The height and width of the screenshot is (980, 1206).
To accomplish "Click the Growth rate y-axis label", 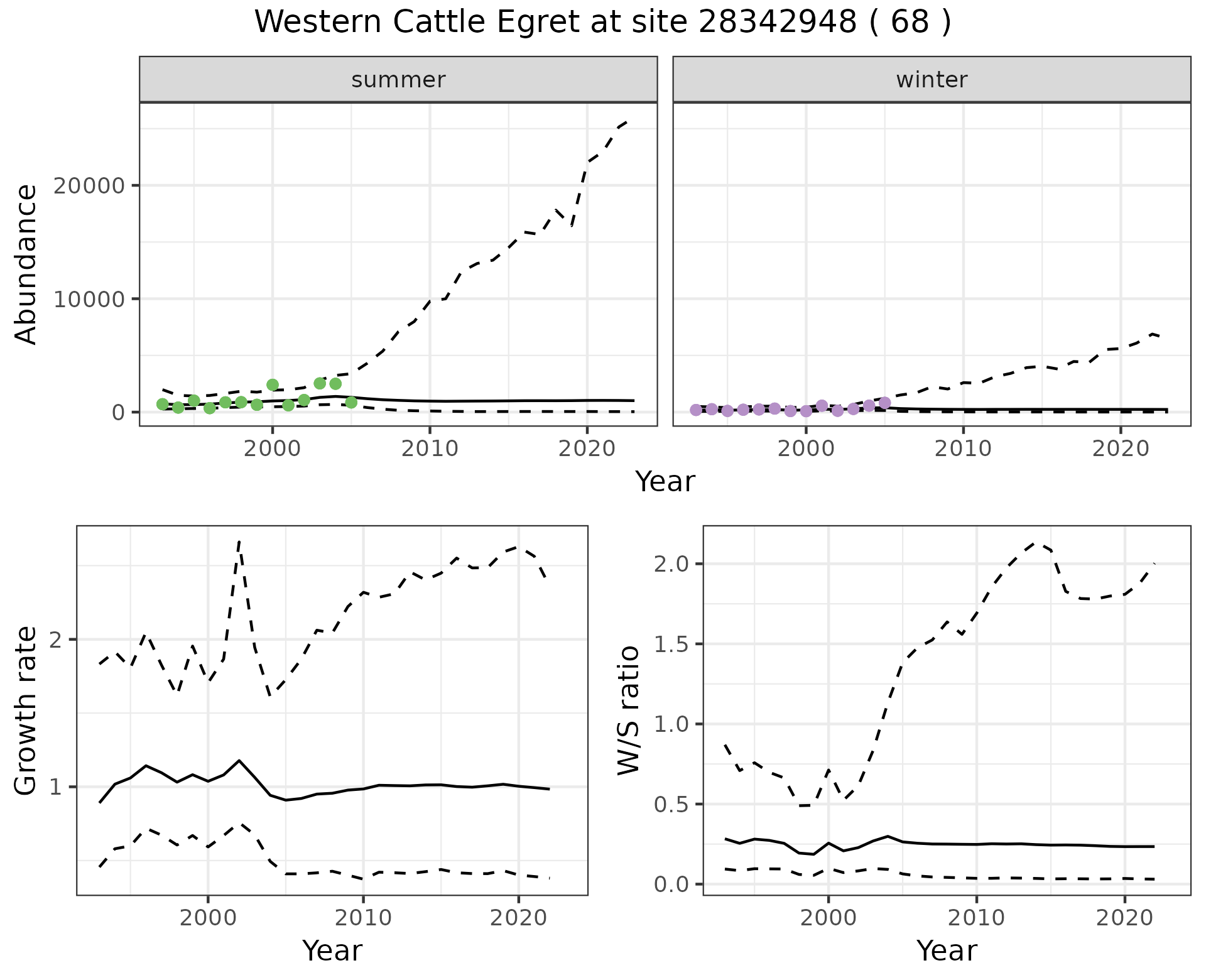I will point(26,711).
